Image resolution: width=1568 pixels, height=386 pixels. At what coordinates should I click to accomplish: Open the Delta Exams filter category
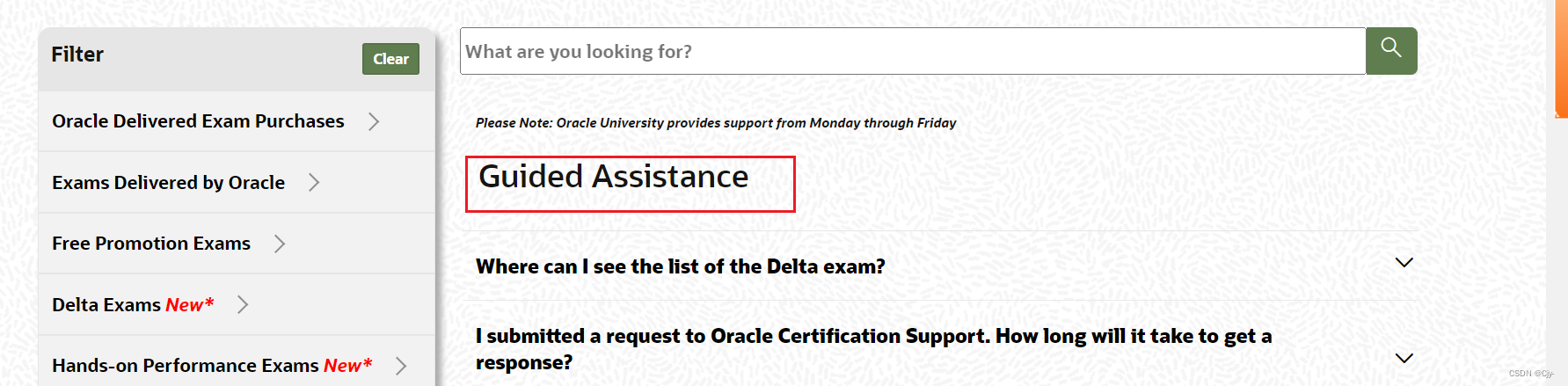coord(132,305)
